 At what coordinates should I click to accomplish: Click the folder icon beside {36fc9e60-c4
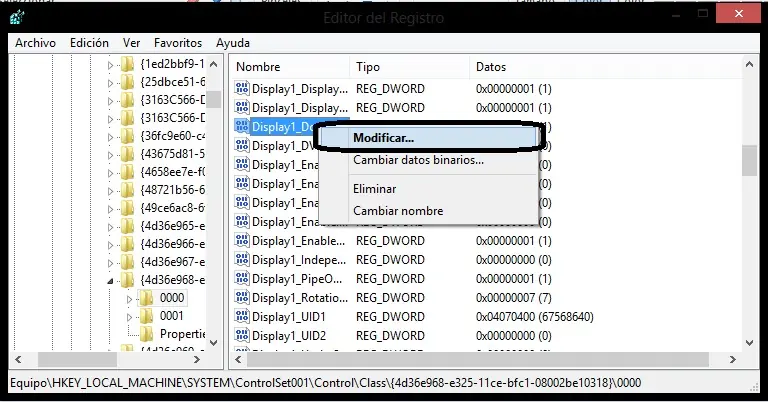tap(127, 136)
